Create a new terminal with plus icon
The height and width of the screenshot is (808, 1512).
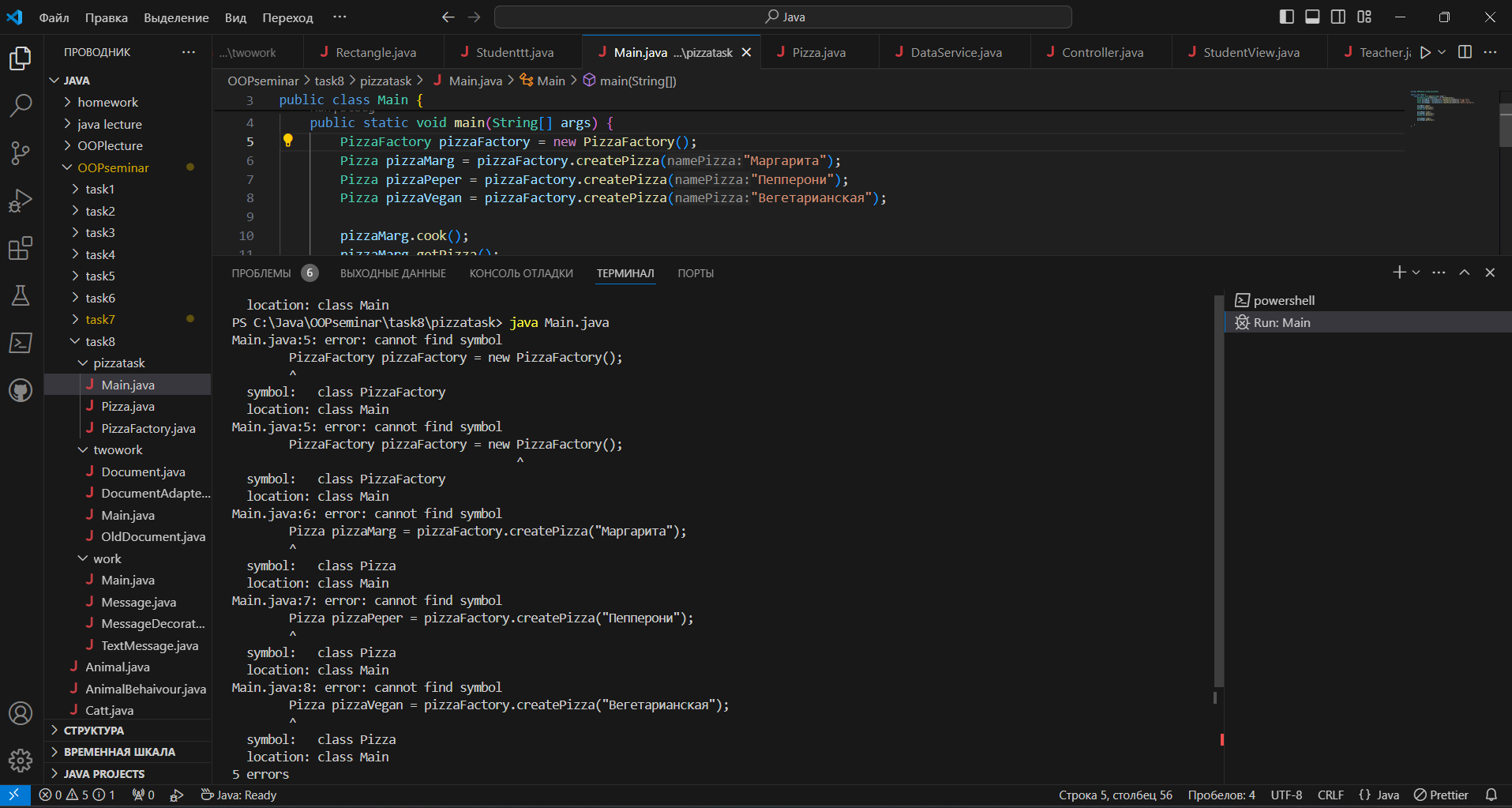click(x=1399, y=272)
